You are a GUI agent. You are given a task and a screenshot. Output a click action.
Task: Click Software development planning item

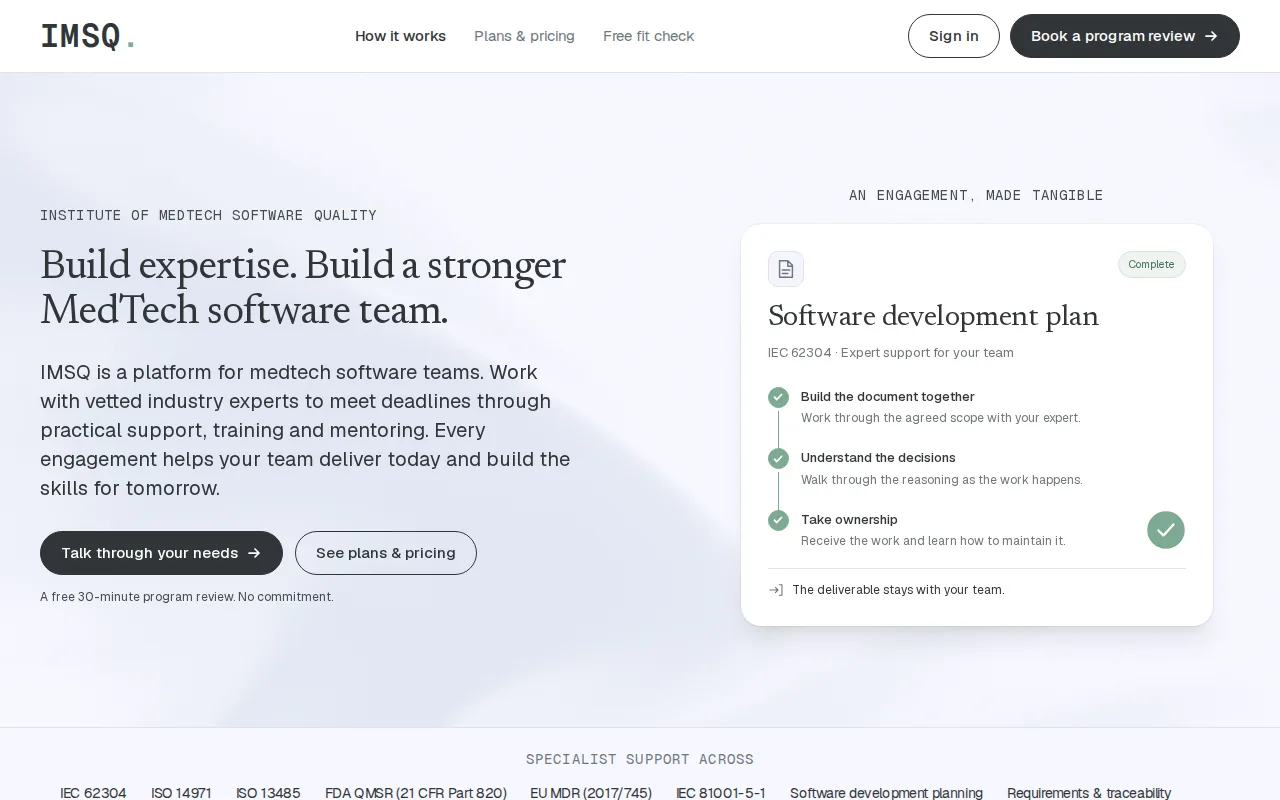point(886,793)
